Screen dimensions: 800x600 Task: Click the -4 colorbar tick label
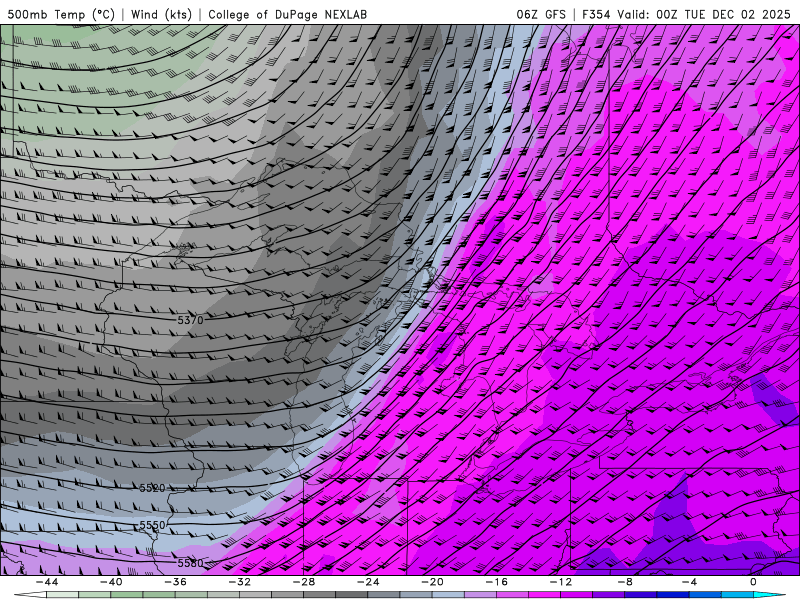pos(689,582)
